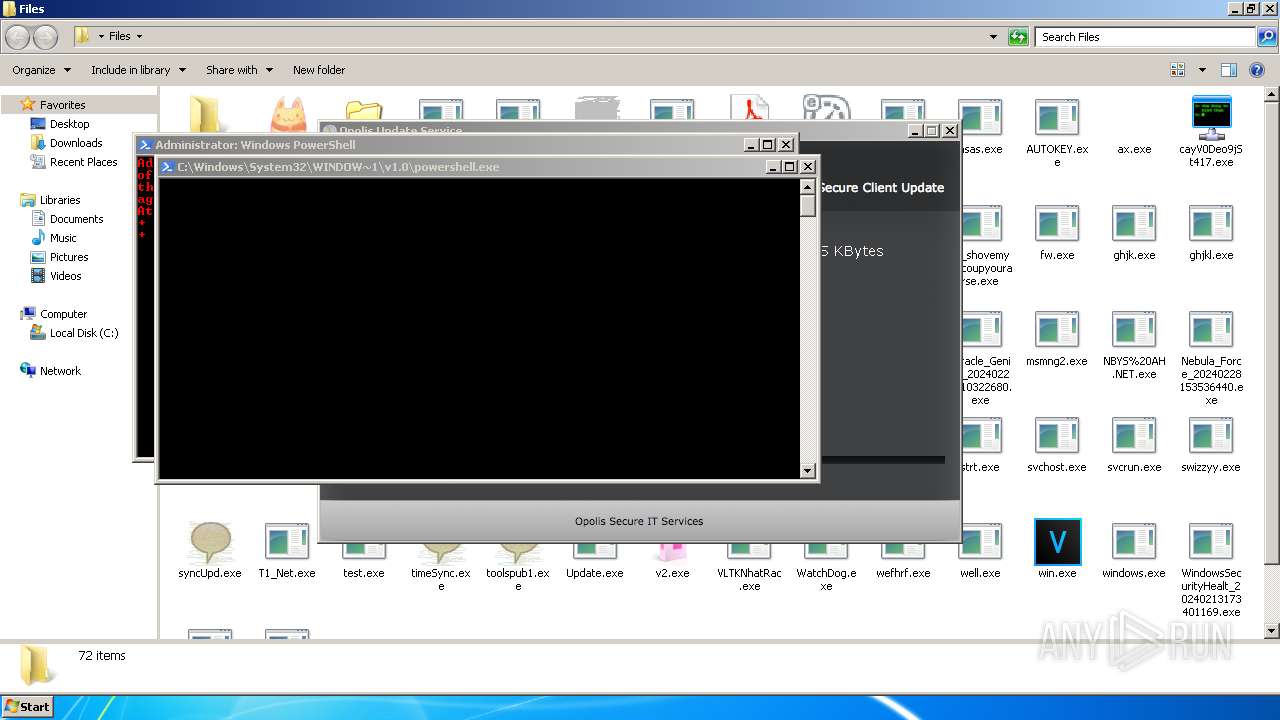
Task: Click PowerShell console scrollbar down arrow
Action: click(x=807, y=470)
